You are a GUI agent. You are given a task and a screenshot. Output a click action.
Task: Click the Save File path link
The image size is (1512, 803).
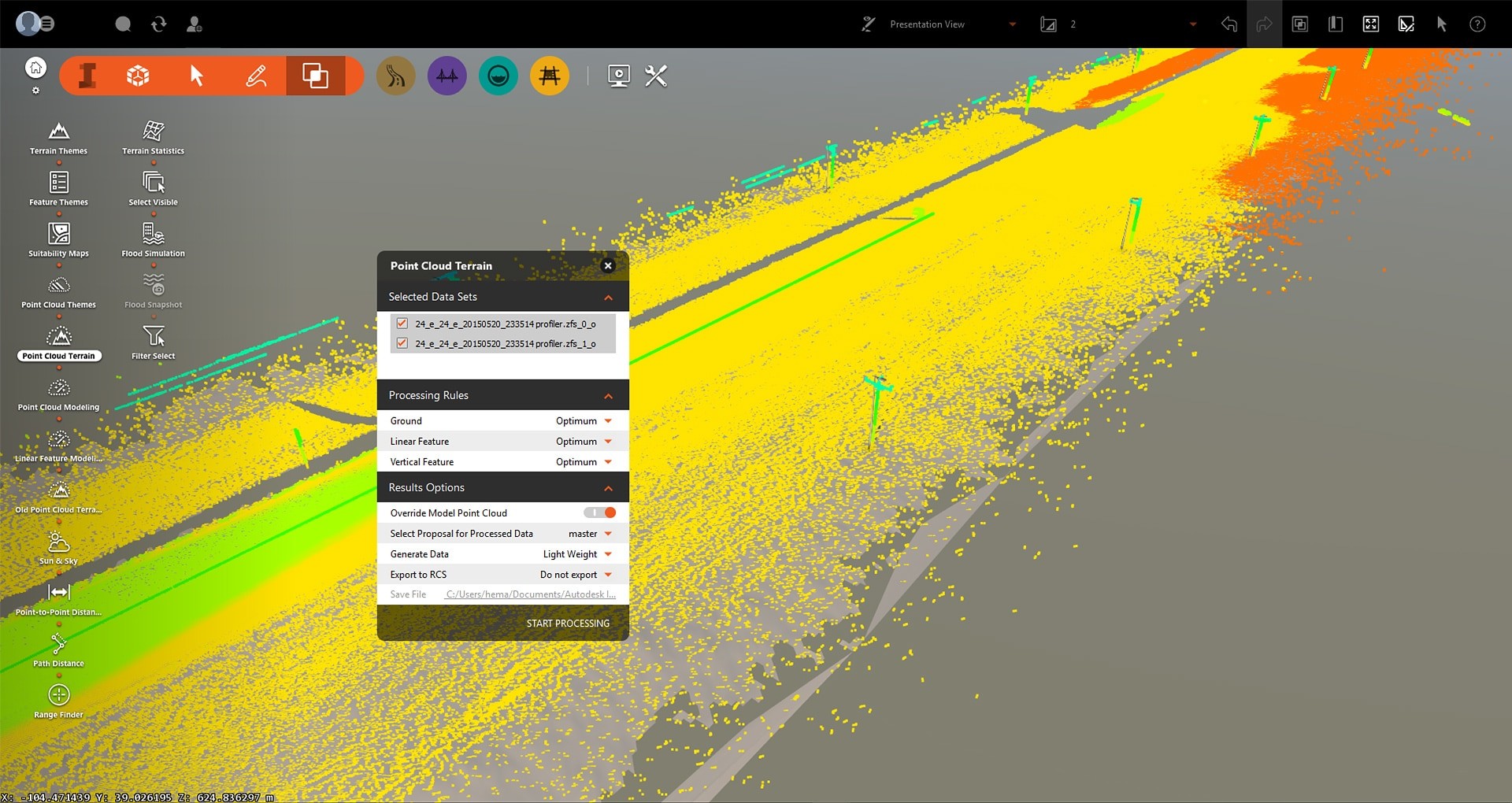coord(531,594)
